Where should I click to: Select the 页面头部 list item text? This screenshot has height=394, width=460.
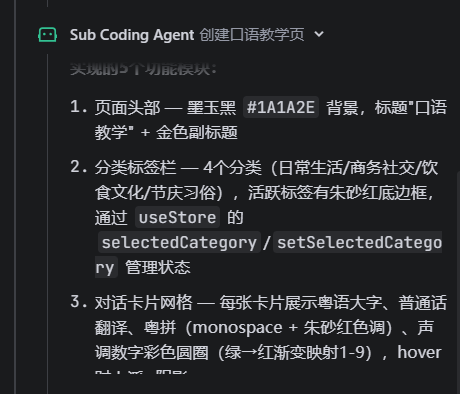click(127, 108)
